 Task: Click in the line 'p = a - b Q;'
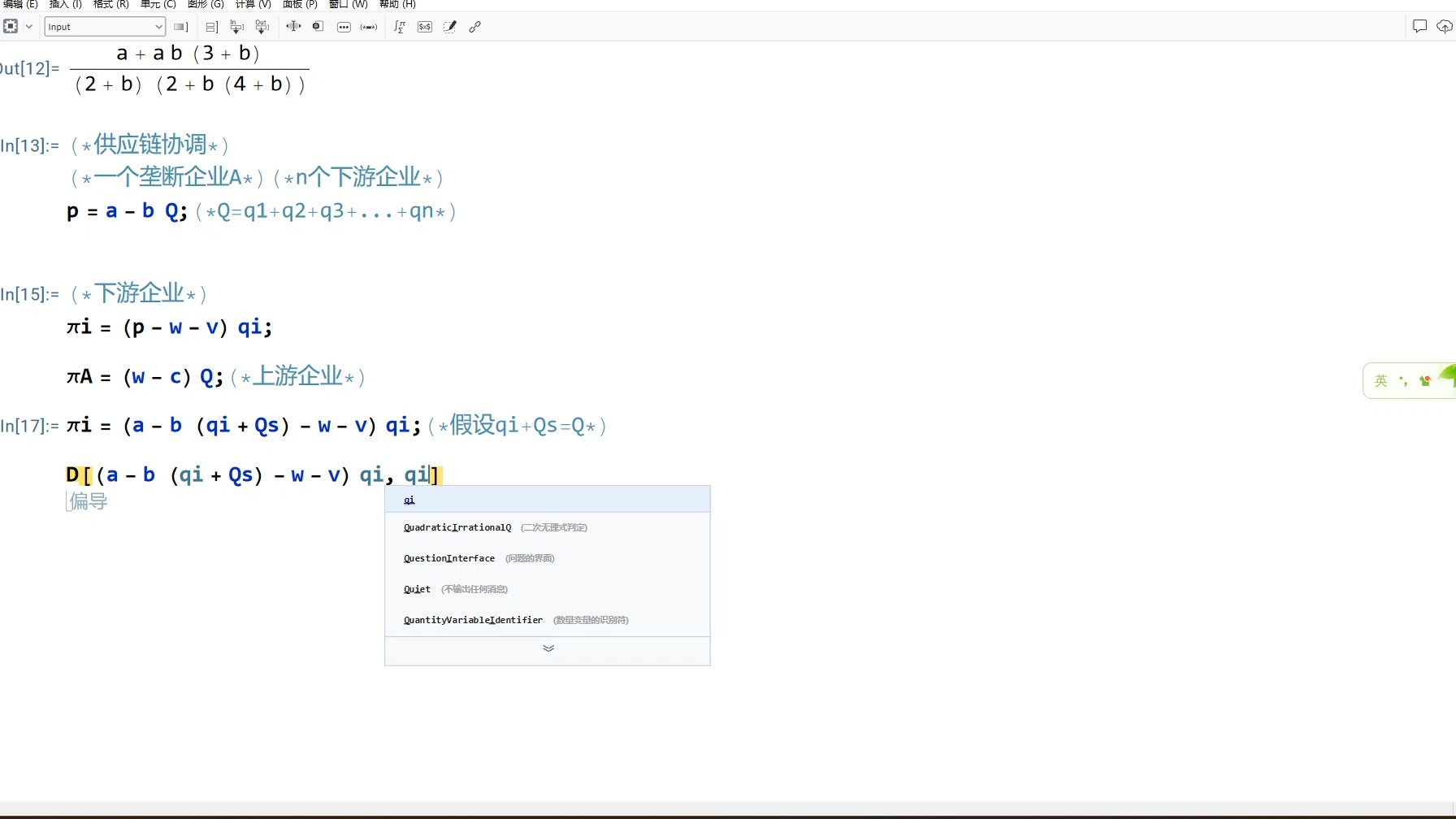pos(128,211)
